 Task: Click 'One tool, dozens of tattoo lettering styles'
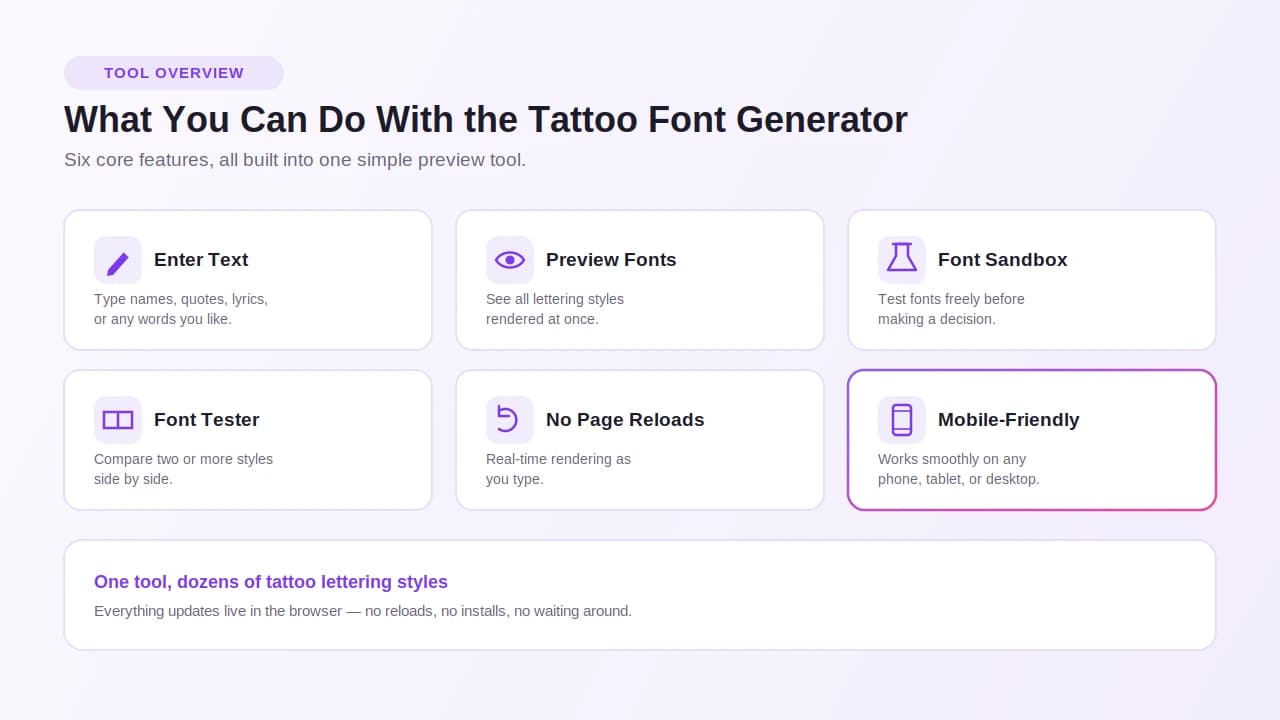(x=271, y=582)
